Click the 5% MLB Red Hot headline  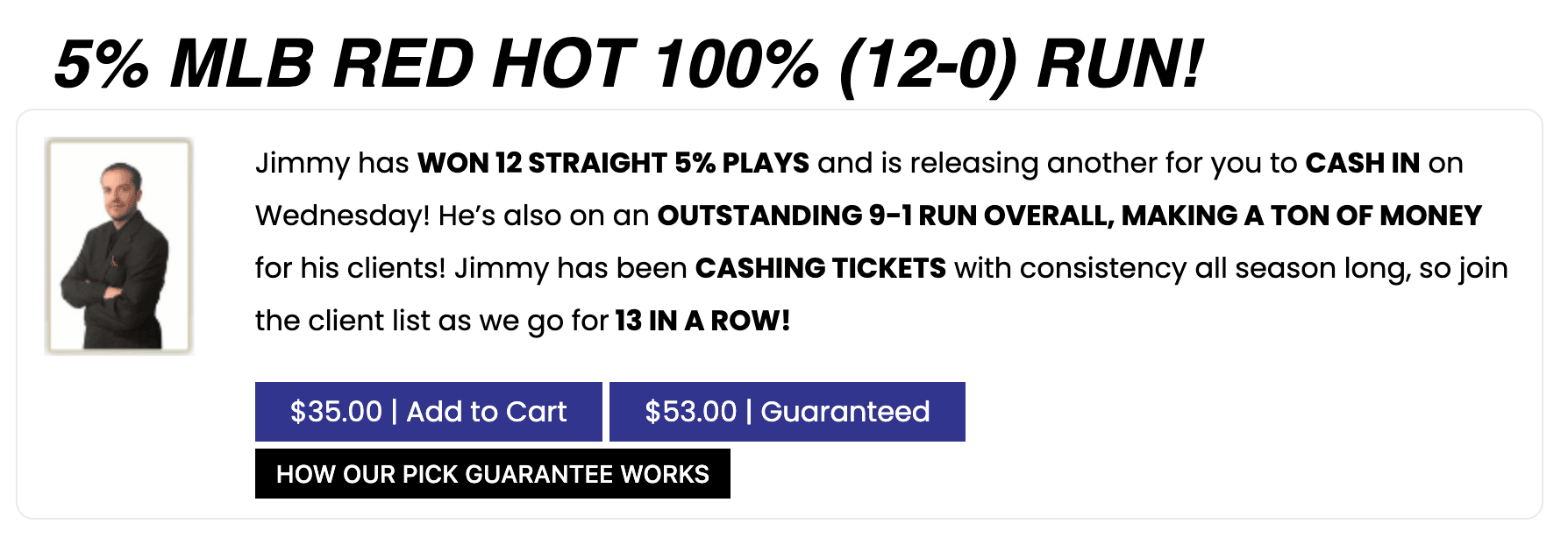coord(628,65)
